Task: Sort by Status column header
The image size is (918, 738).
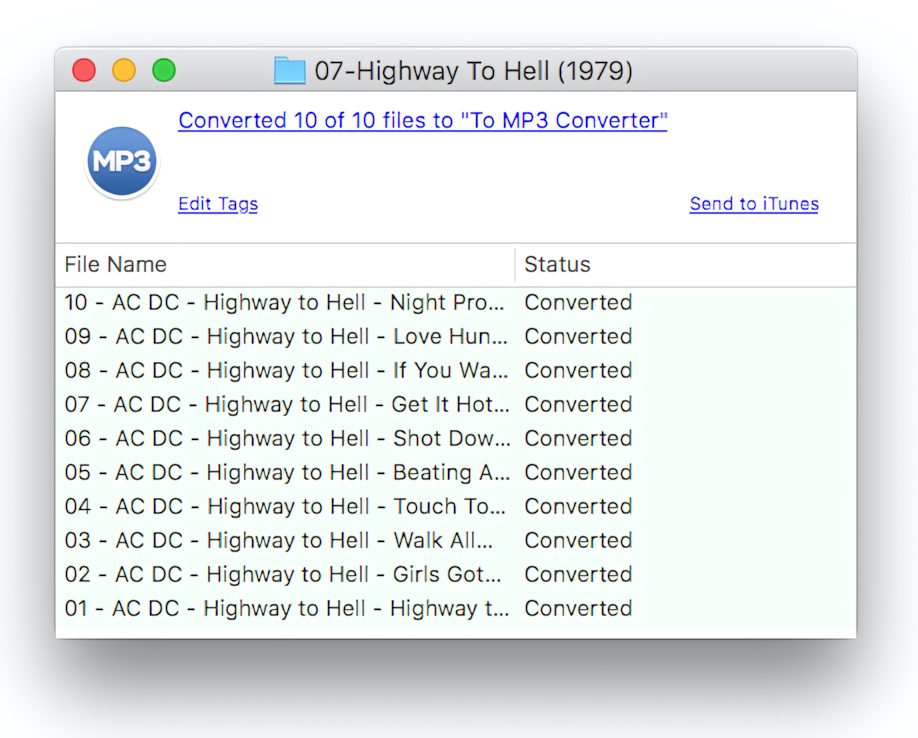Action: point(686,265)
